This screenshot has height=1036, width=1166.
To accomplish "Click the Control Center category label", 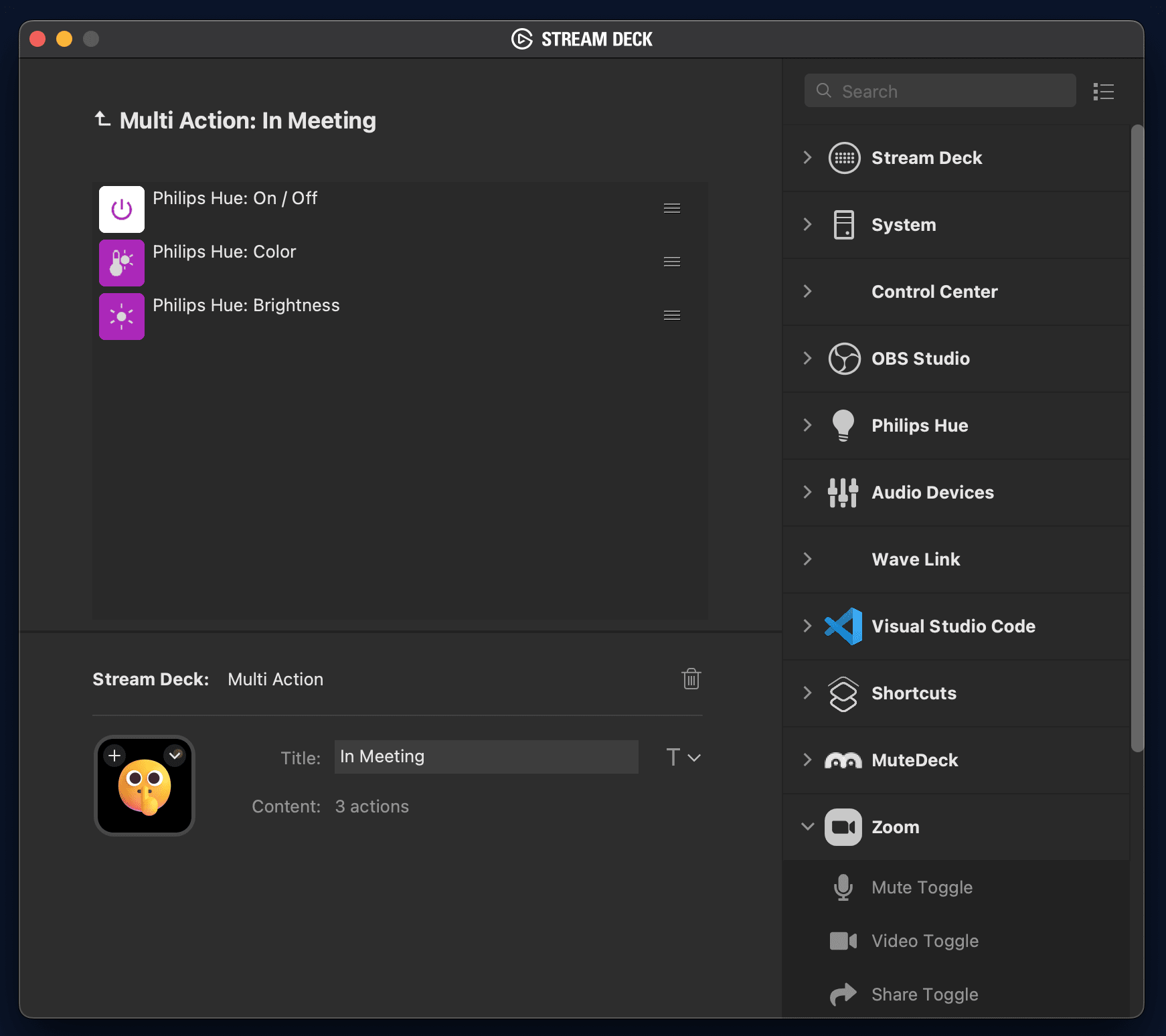I will pyautogui.click(x=934, y=292).
